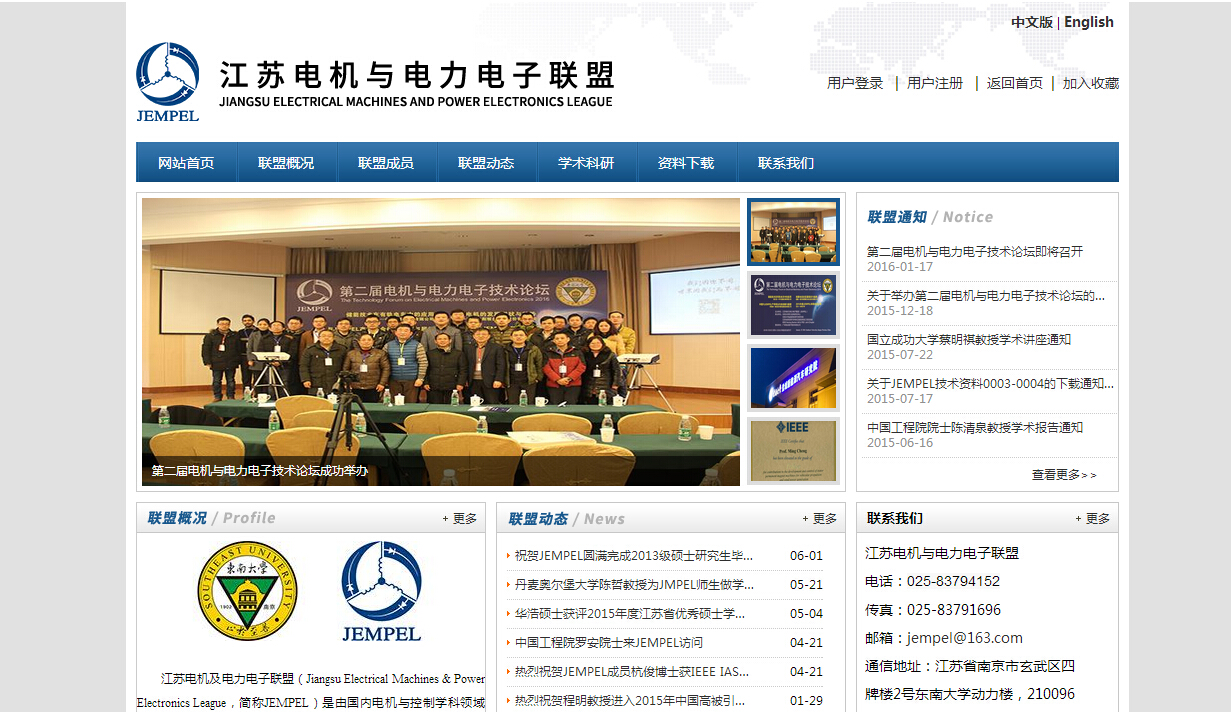Click + 更多 in 联盟概况 Profile panel
Screen dimensions: 1231x712
pos(460,519)
